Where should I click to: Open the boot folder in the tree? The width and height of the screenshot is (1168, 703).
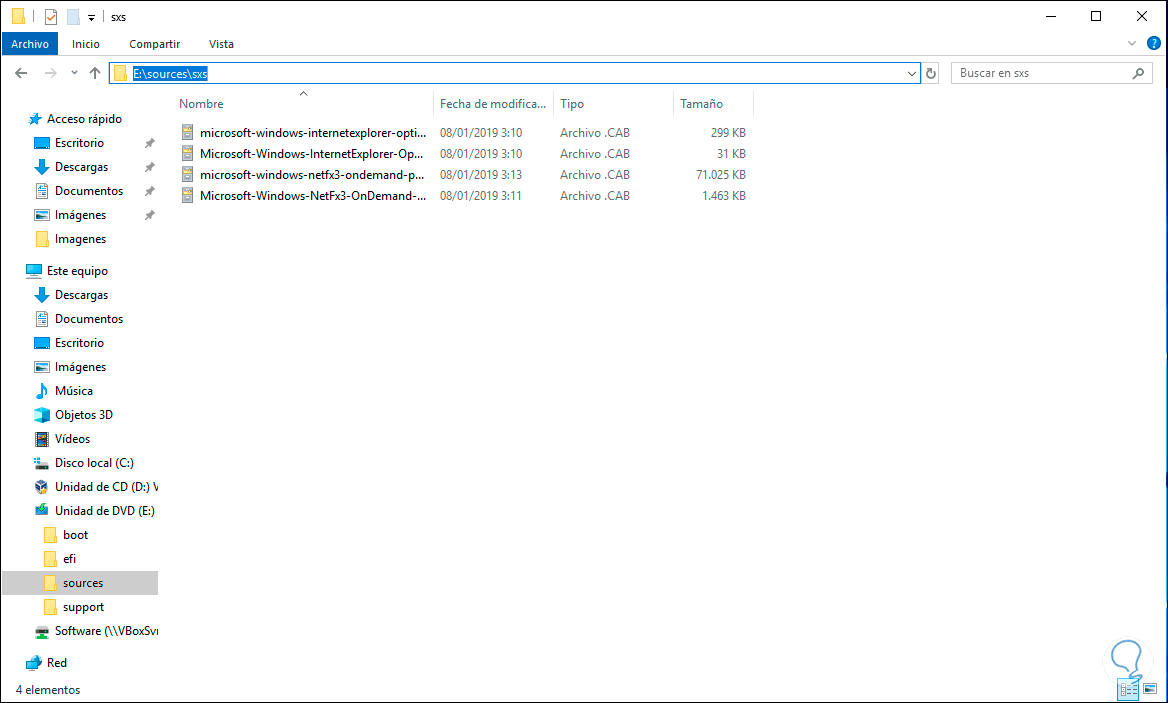(75, 535)
